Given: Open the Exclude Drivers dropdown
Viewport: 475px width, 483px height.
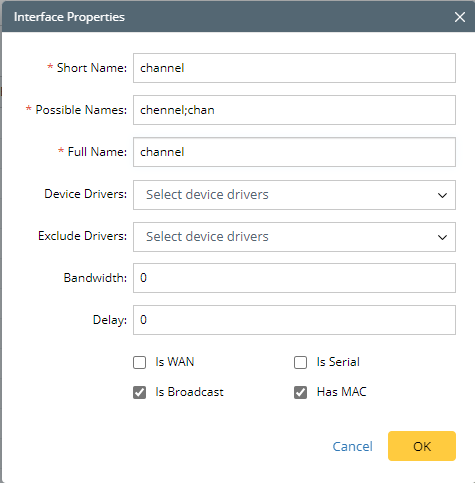Looking at the screenshot, I should pos(294,237).
